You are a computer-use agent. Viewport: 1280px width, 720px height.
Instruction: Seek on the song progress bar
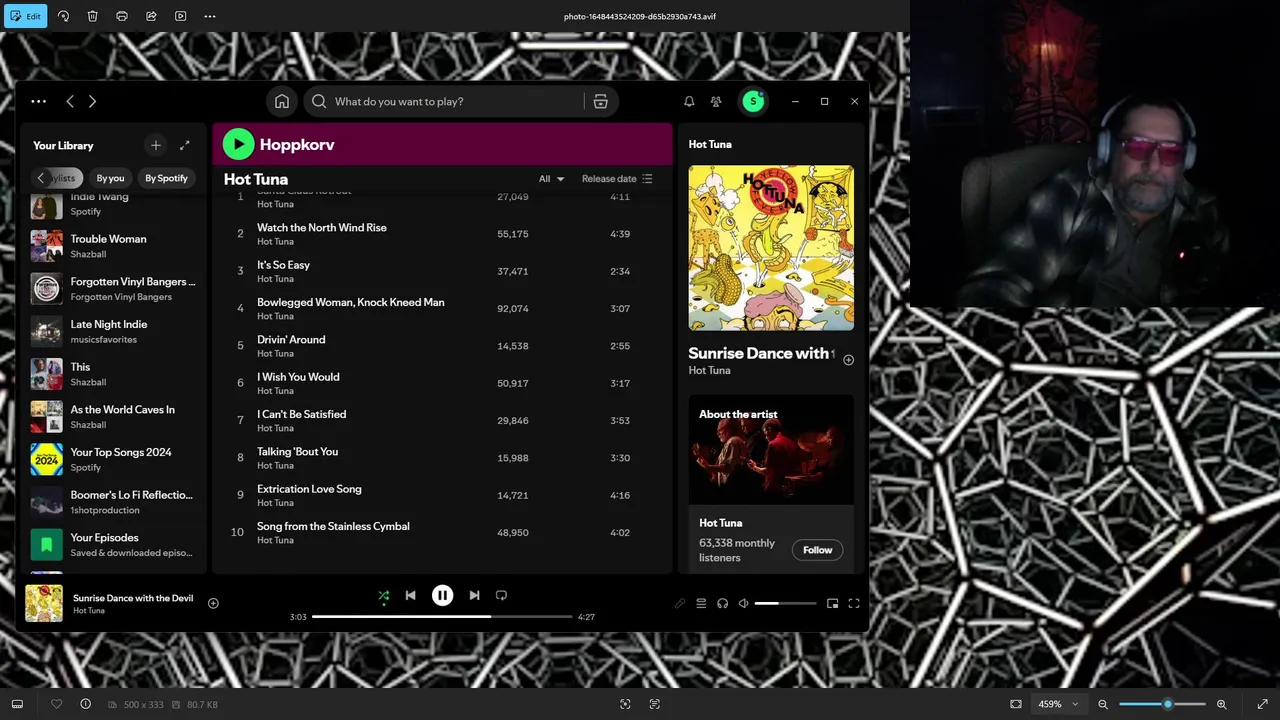coord(443,617)
